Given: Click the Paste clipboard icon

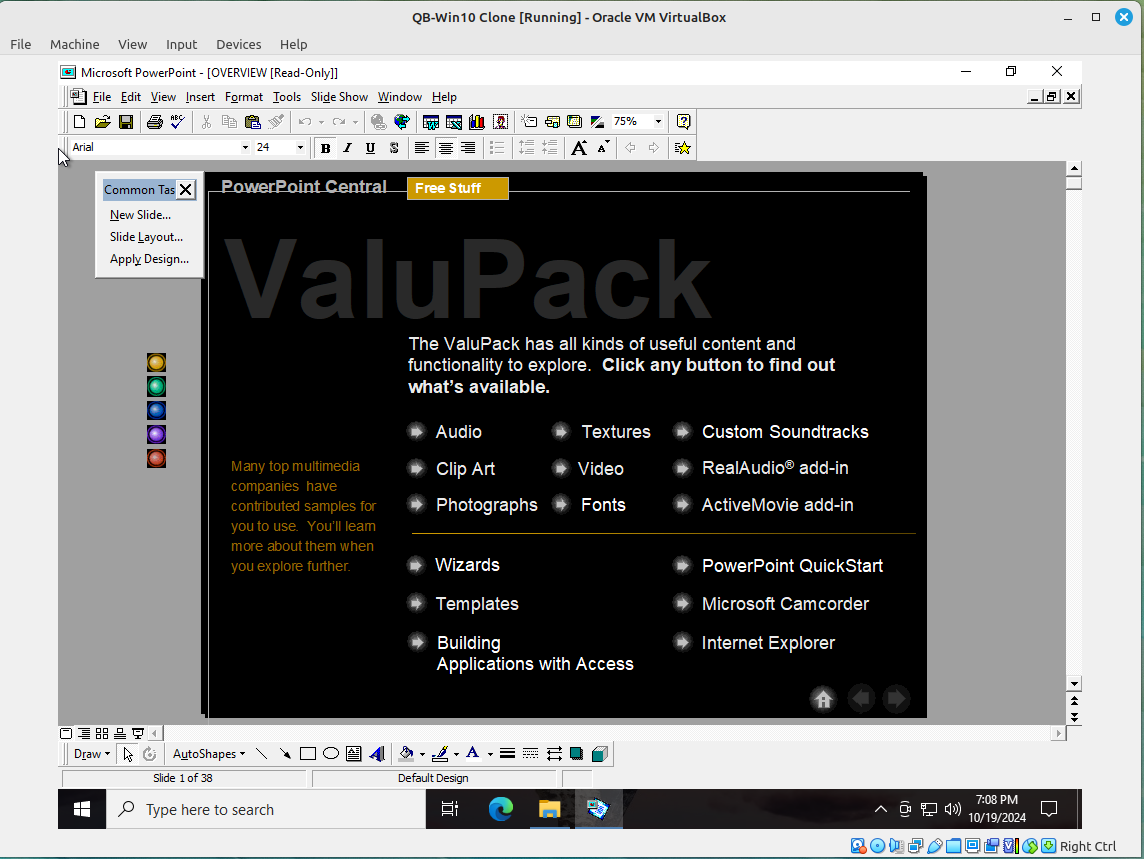Looking at the screenshot, I should (252, 122).
